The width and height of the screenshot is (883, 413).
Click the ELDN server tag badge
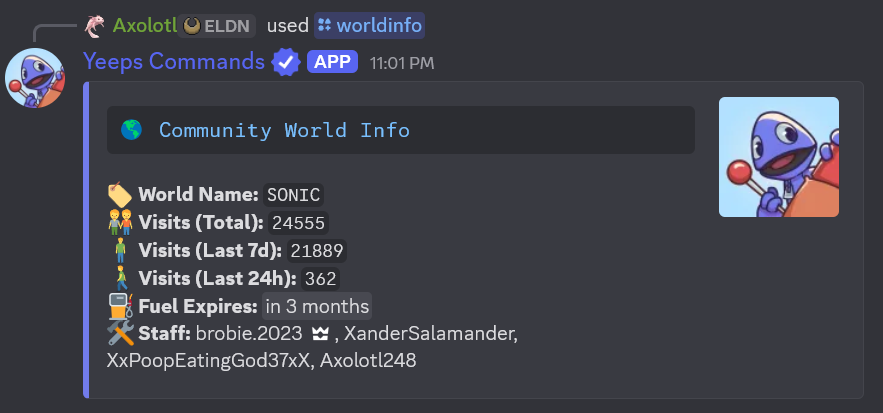click(217, 26)
